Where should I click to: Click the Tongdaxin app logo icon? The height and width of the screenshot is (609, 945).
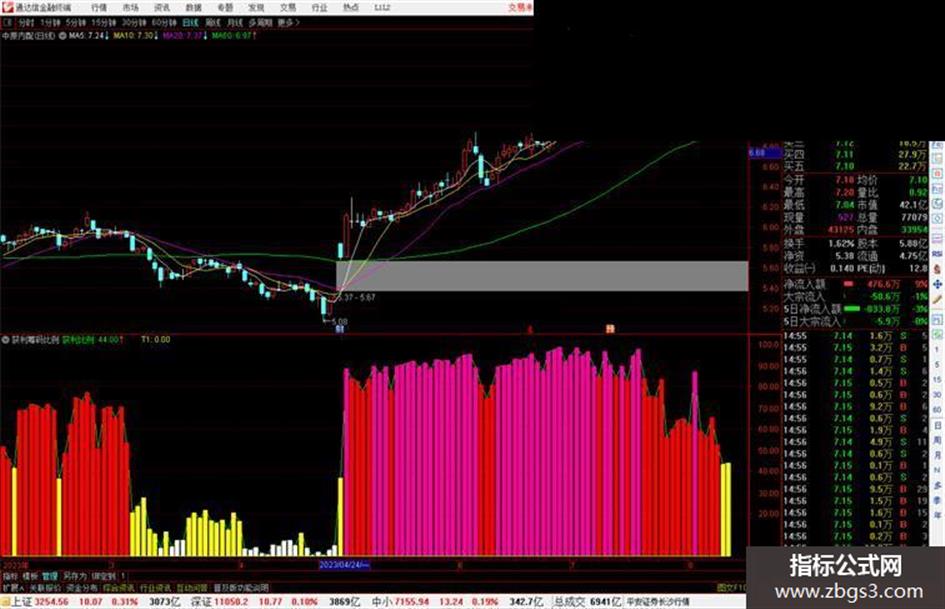tap(7, 7)
